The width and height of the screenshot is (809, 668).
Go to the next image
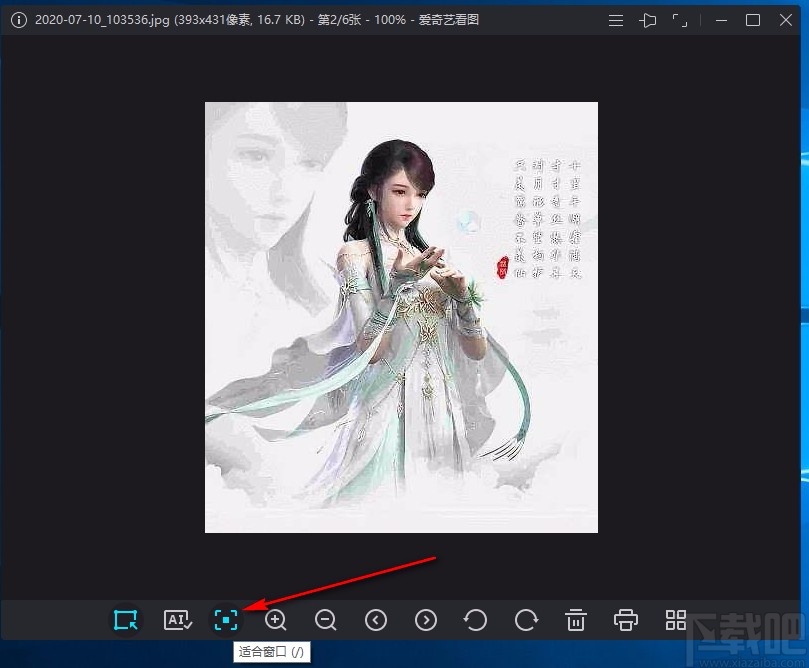tap(425, 620)
